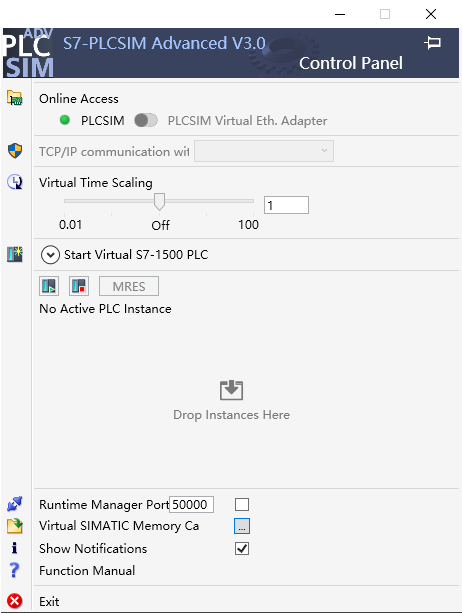Click the TCP/IP shield icon
Viewport: 462px width, 614px height.
[x=15, y=151]
